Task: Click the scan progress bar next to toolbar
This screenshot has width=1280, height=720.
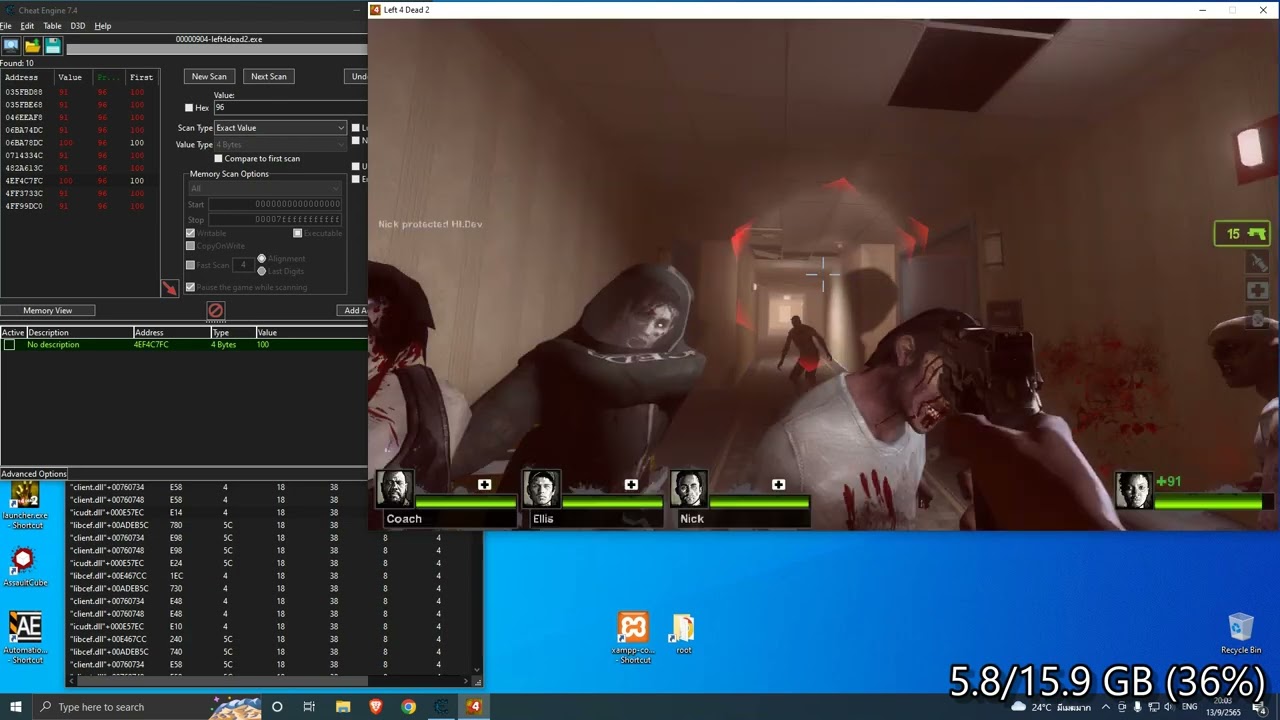Action: tap(217, 49)
